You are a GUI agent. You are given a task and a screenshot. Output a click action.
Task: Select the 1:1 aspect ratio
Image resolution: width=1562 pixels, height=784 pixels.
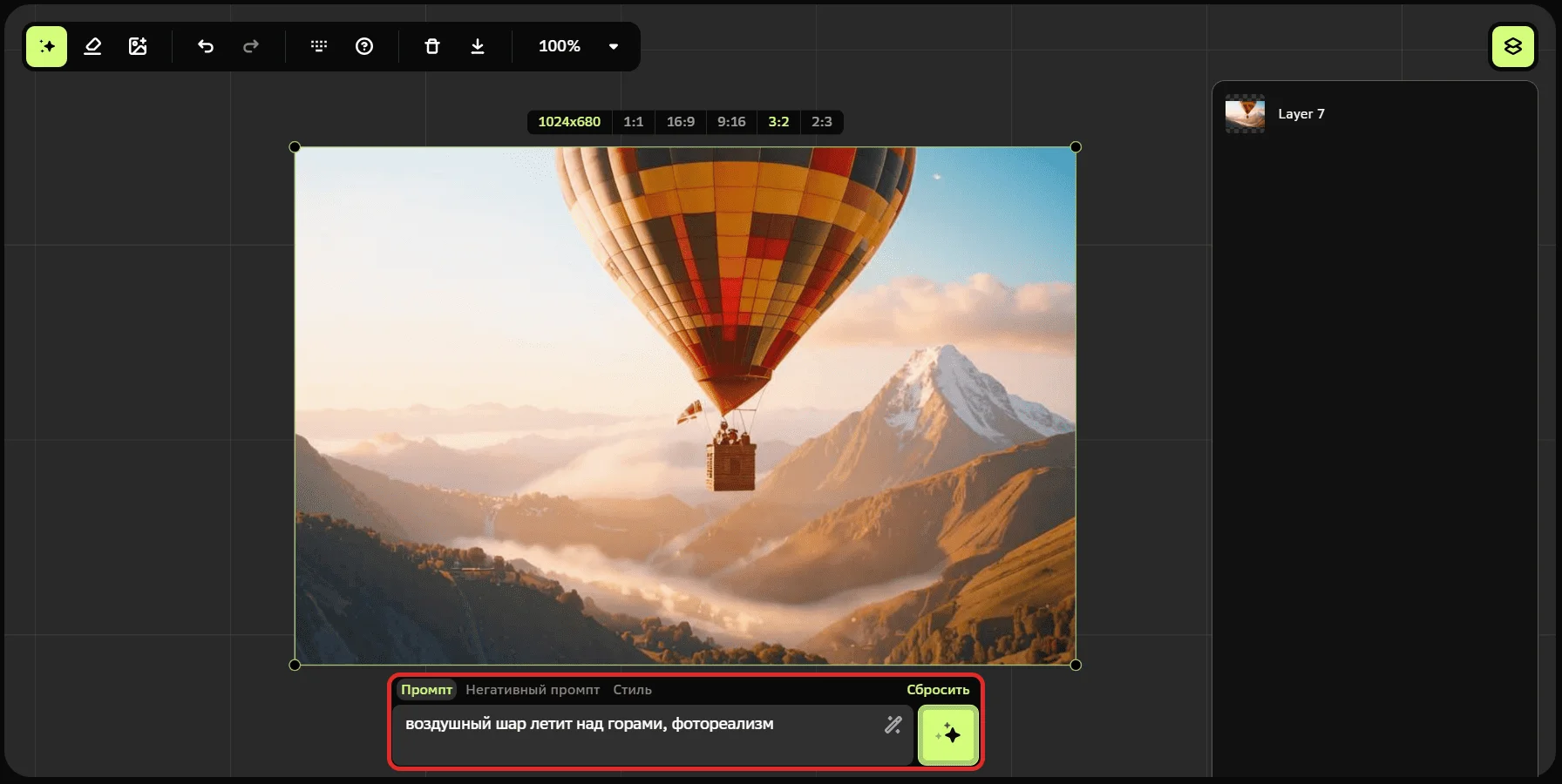633,122
